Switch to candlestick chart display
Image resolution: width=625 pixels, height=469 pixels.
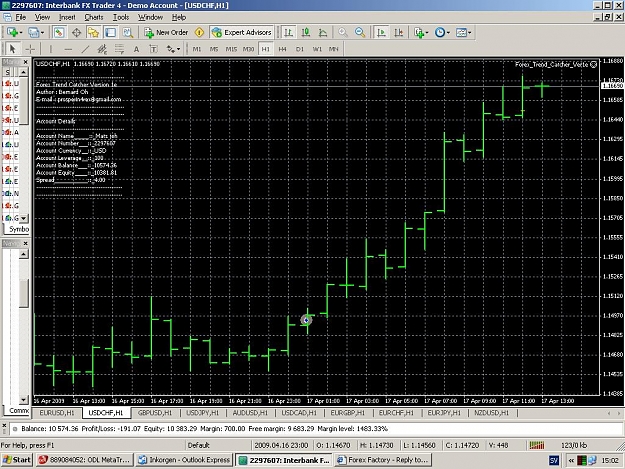[306, 33]
